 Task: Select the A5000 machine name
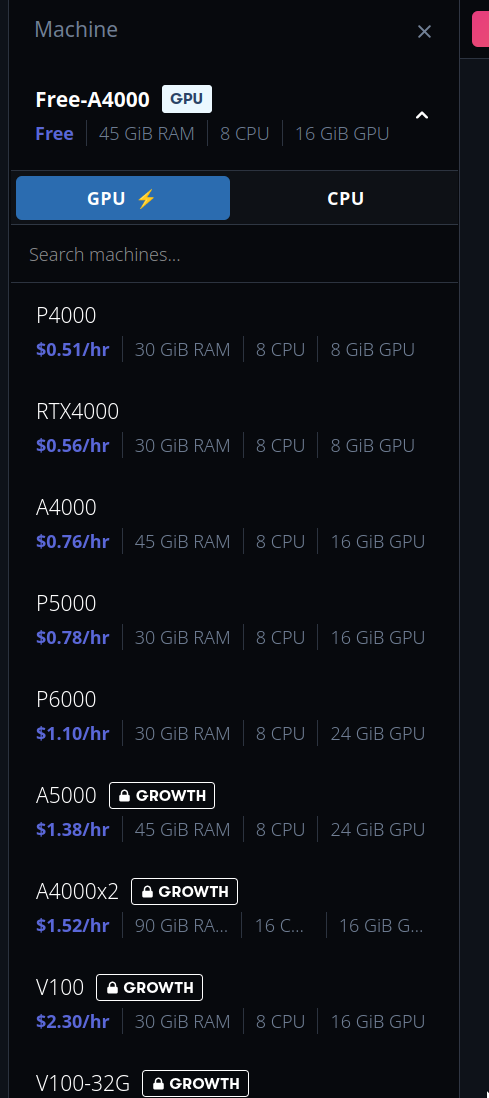(66, 795)
